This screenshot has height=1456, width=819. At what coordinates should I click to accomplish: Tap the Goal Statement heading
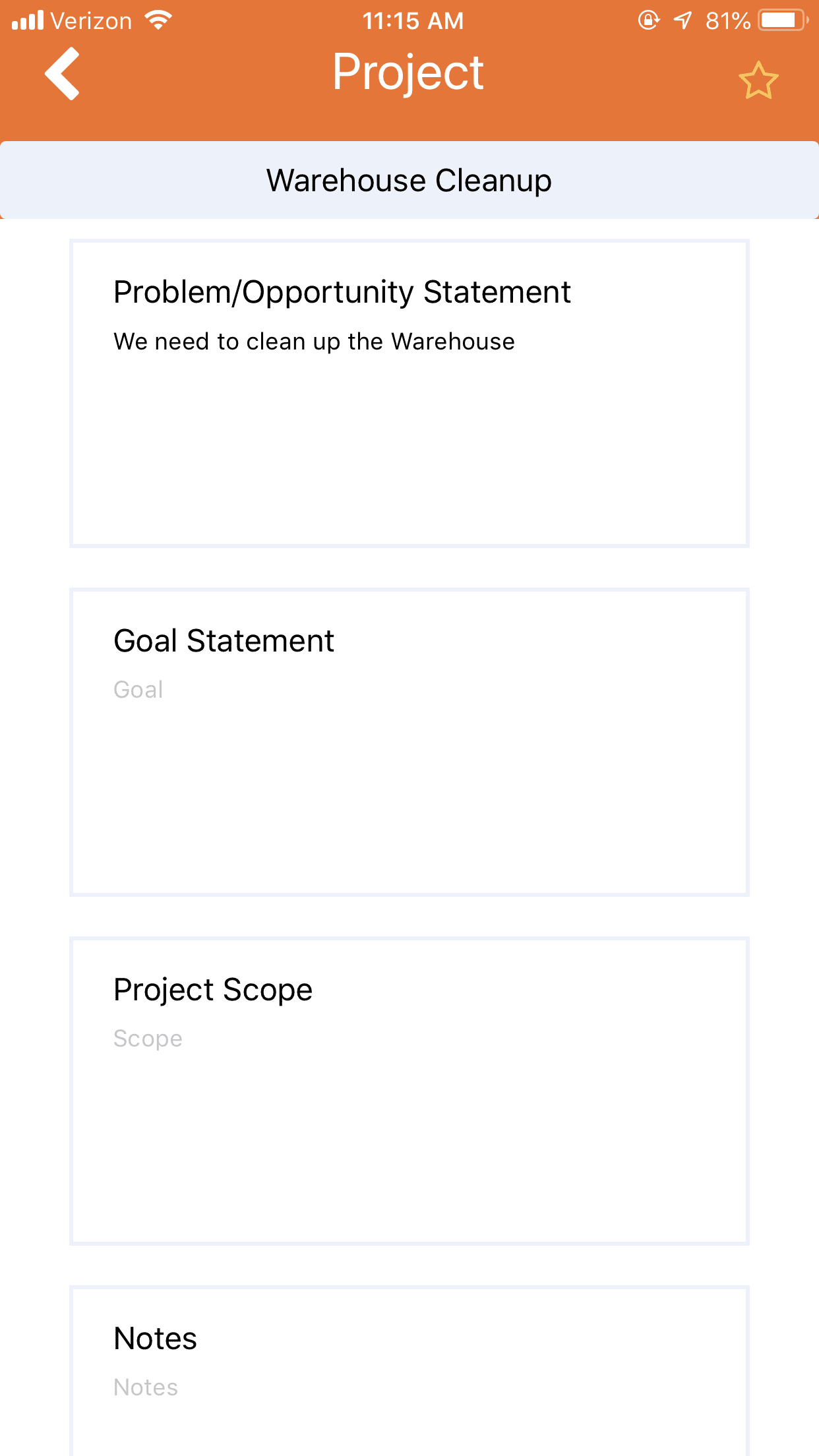click(224, 641)
